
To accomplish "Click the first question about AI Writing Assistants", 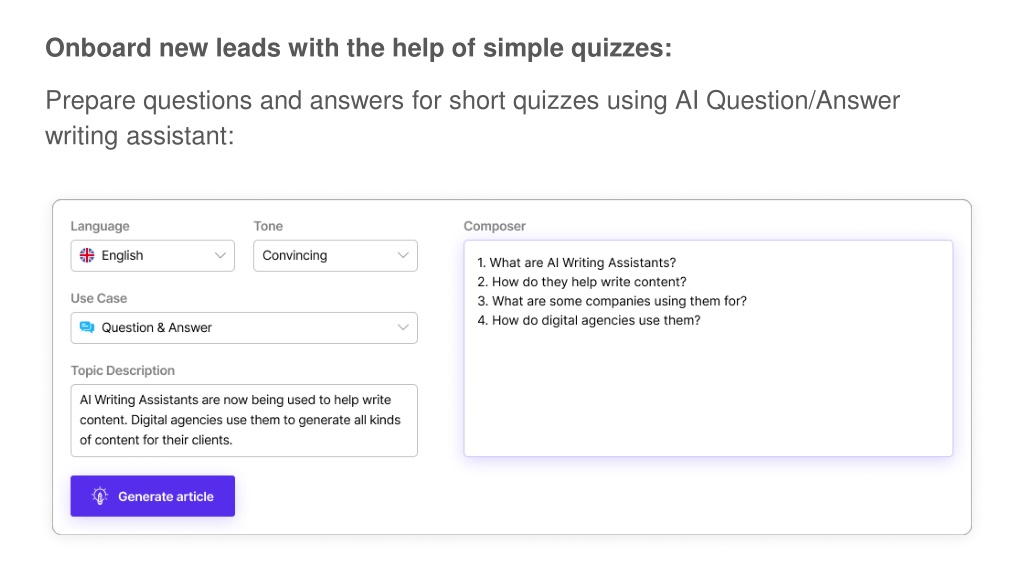I will click(577, 263).
